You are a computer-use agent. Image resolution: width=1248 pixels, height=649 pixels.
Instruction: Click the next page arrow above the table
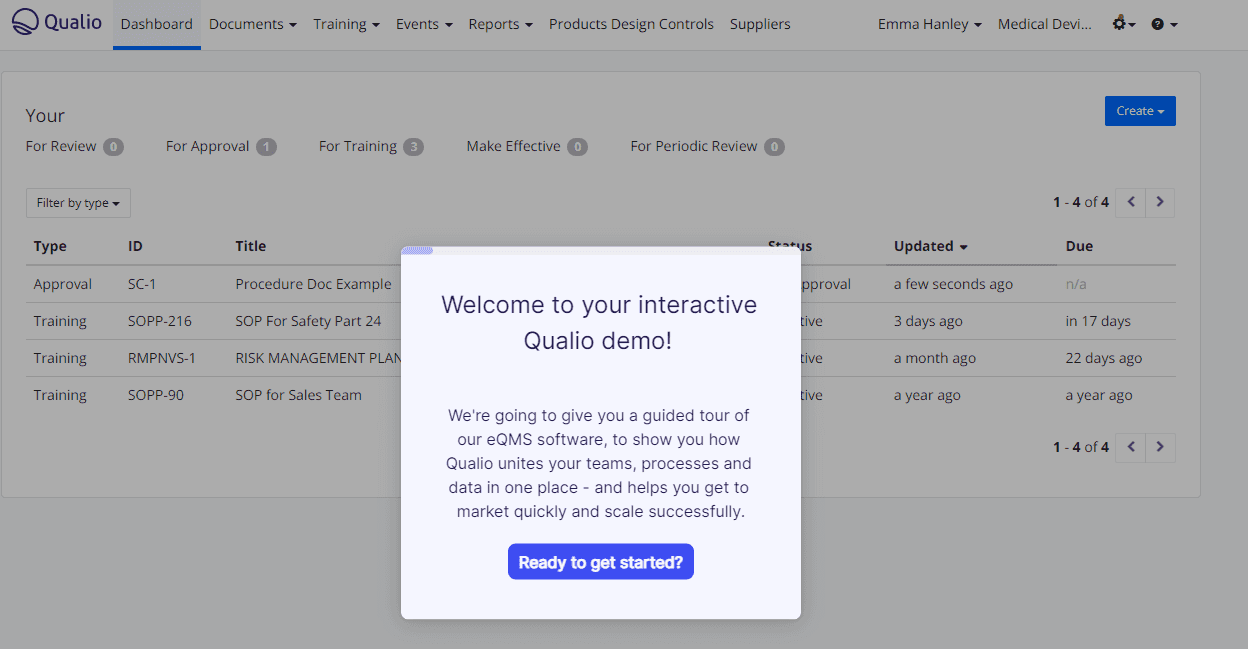pos(1160,202)
